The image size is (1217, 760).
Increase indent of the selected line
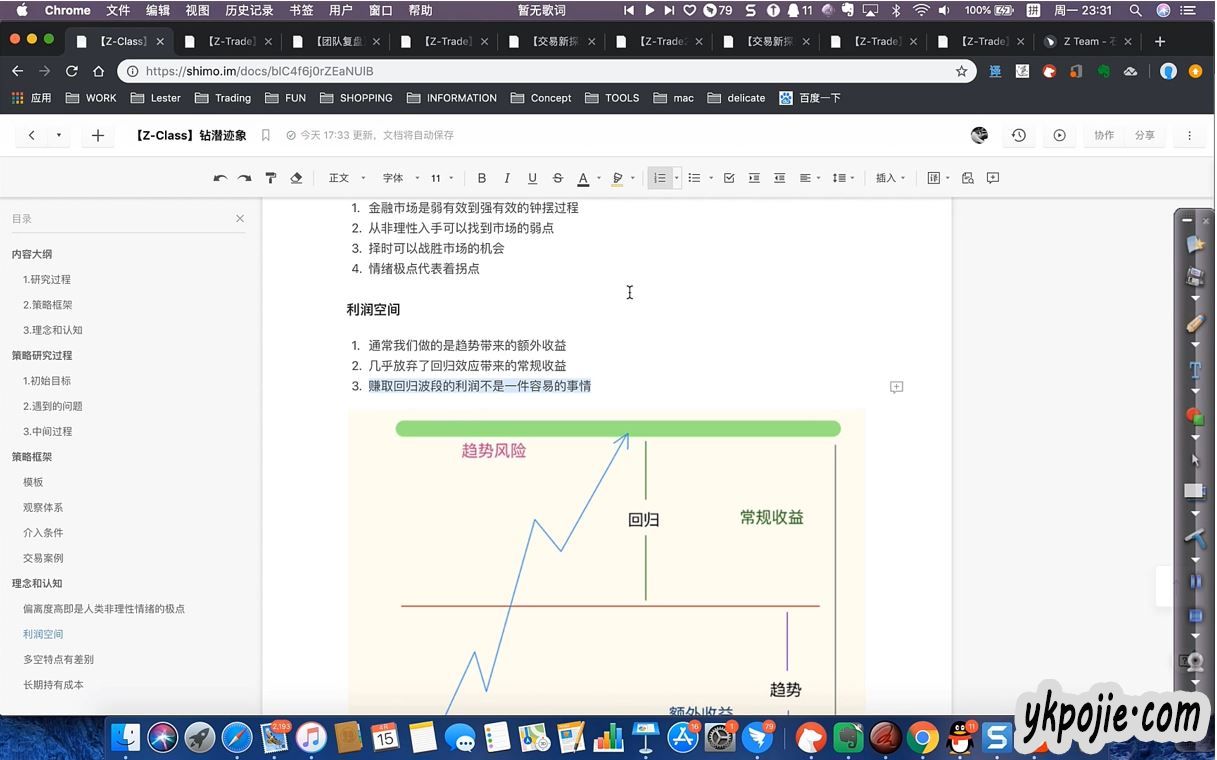click(x=754, y=178)
